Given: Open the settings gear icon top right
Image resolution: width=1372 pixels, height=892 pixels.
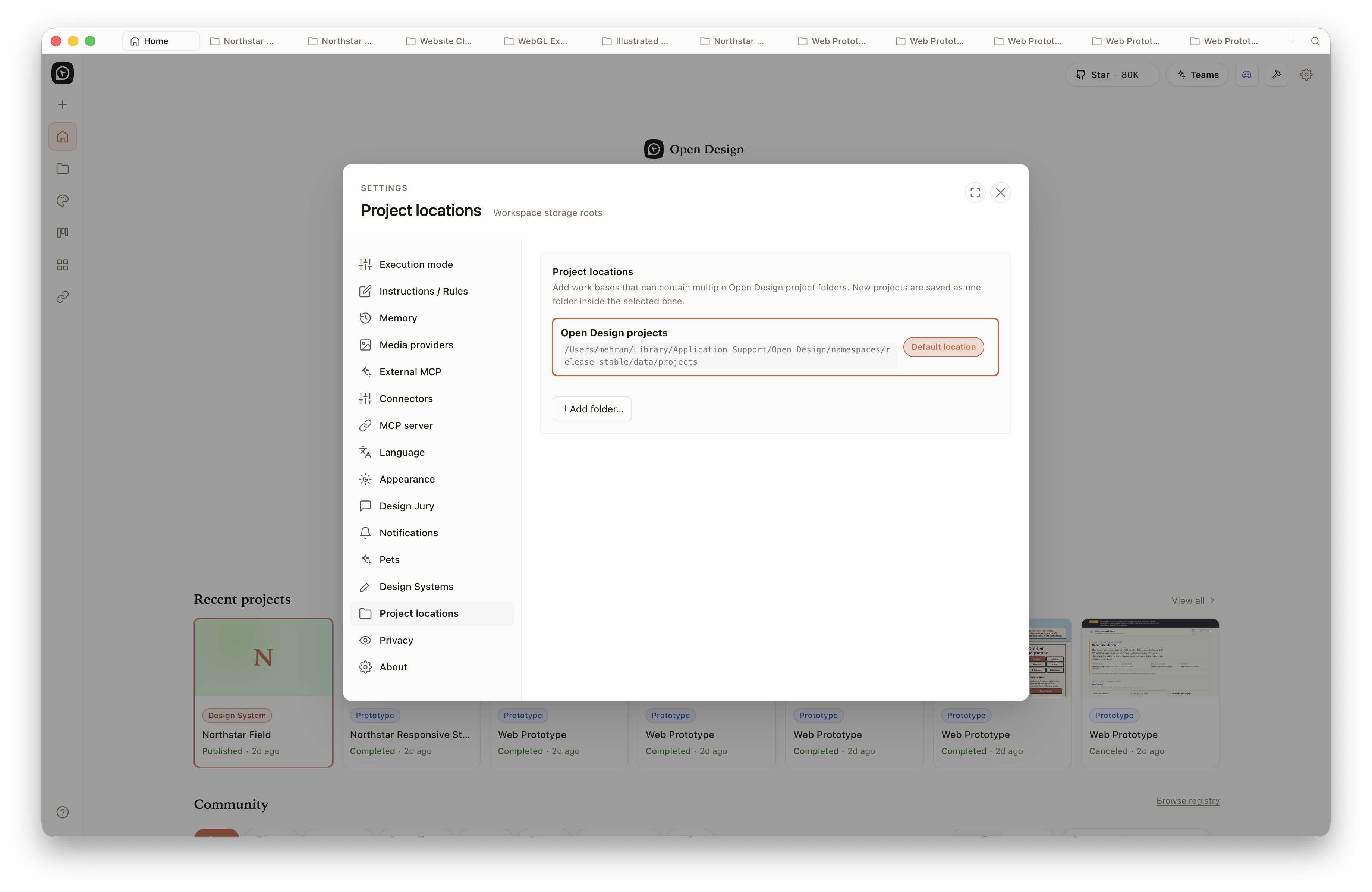Looking at the screenshot, I should point(1306,75).
